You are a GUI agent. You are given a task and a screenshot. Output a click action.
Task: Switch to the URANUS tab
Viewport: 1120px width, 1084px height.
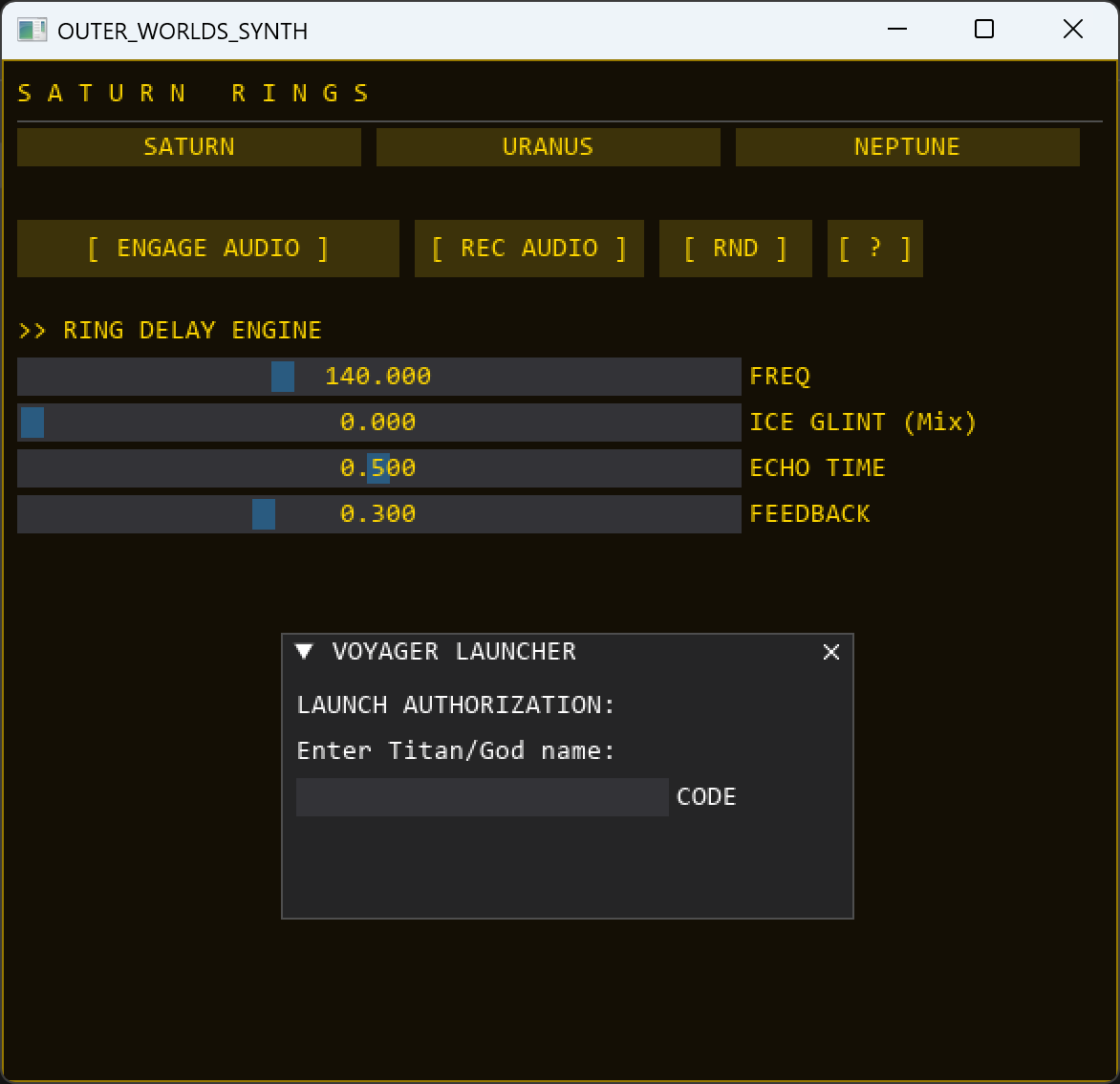[548, 146]
